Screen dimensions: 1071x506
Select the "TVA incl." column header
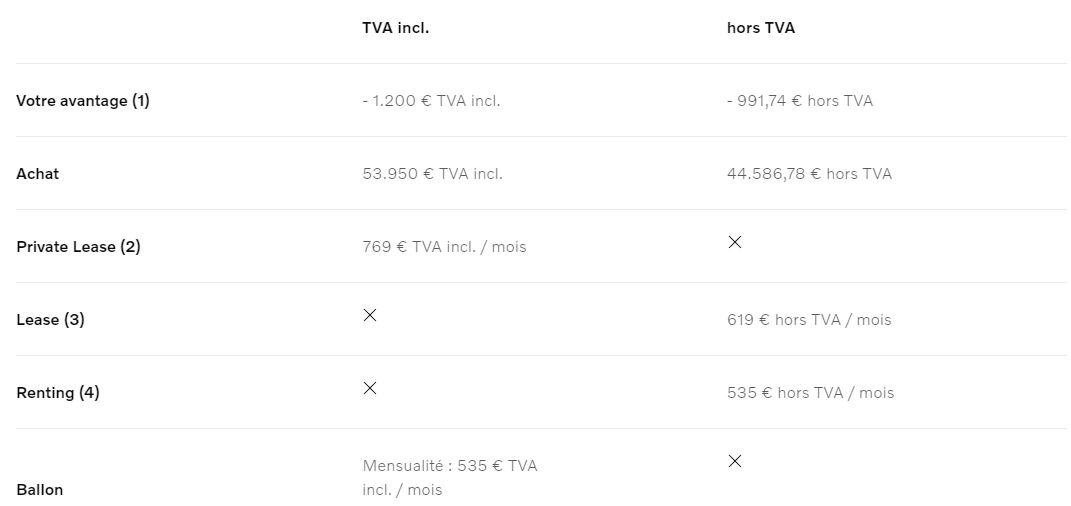point(395,28)
